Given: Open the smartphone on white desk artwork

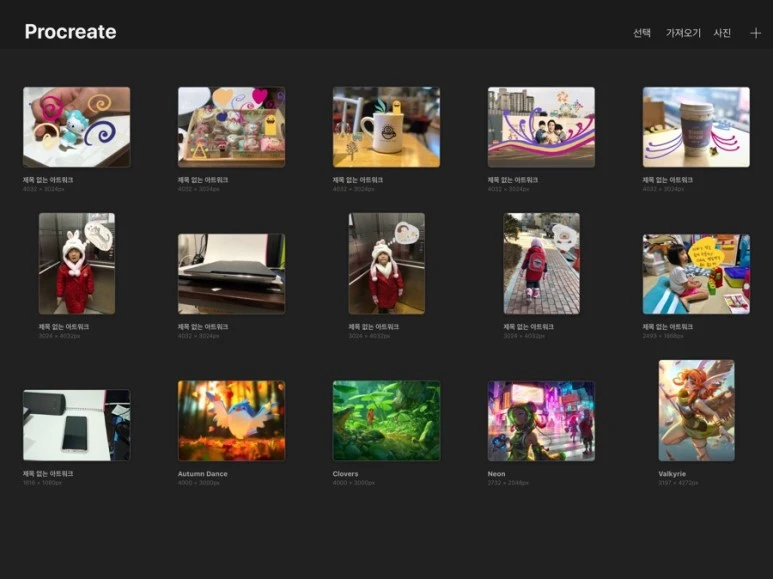Looking at the screenshot, I should coord(76,425).
